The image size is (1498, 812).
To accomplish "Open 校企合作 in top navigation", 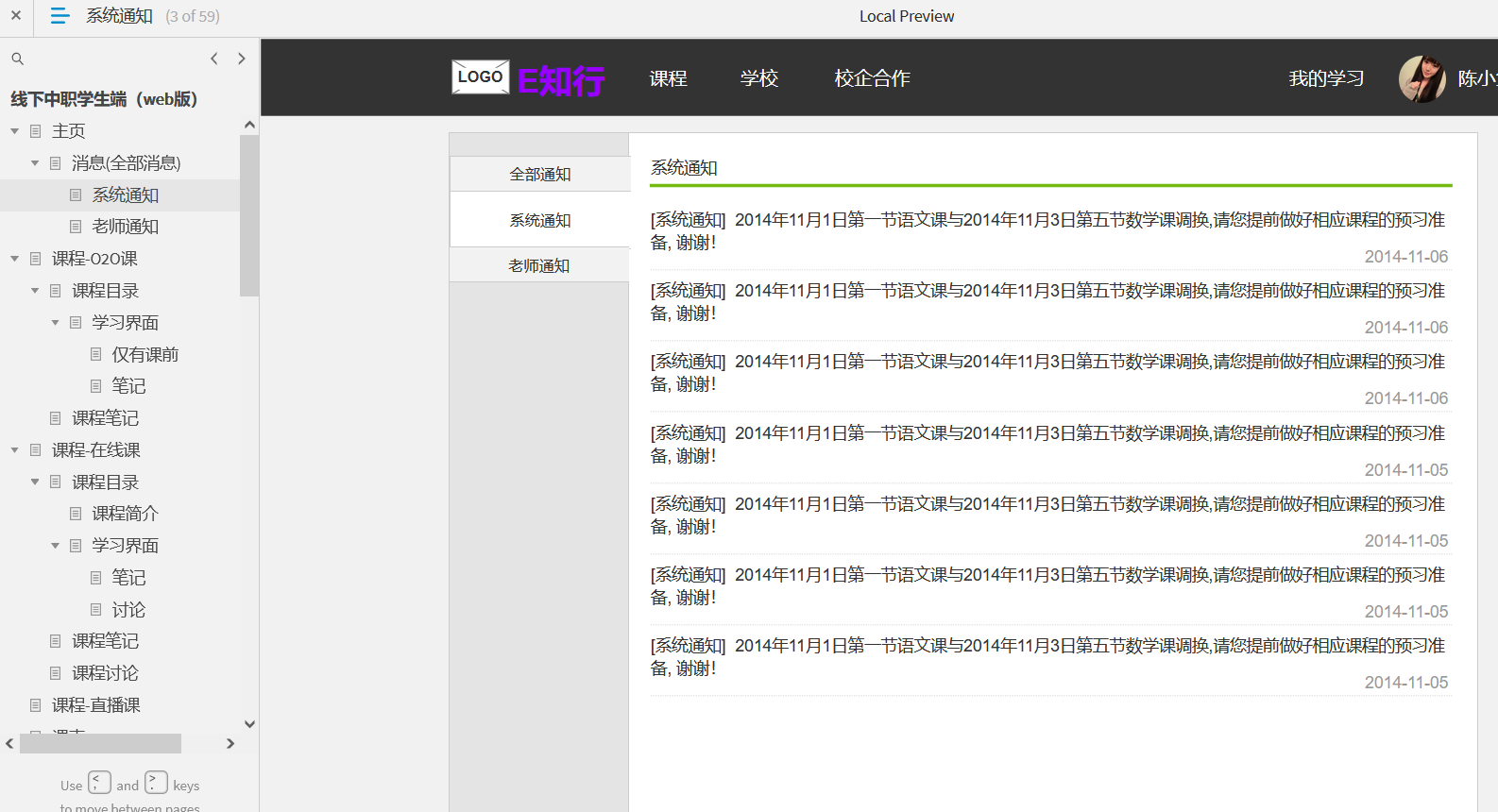I will click(x=873, y=78).
